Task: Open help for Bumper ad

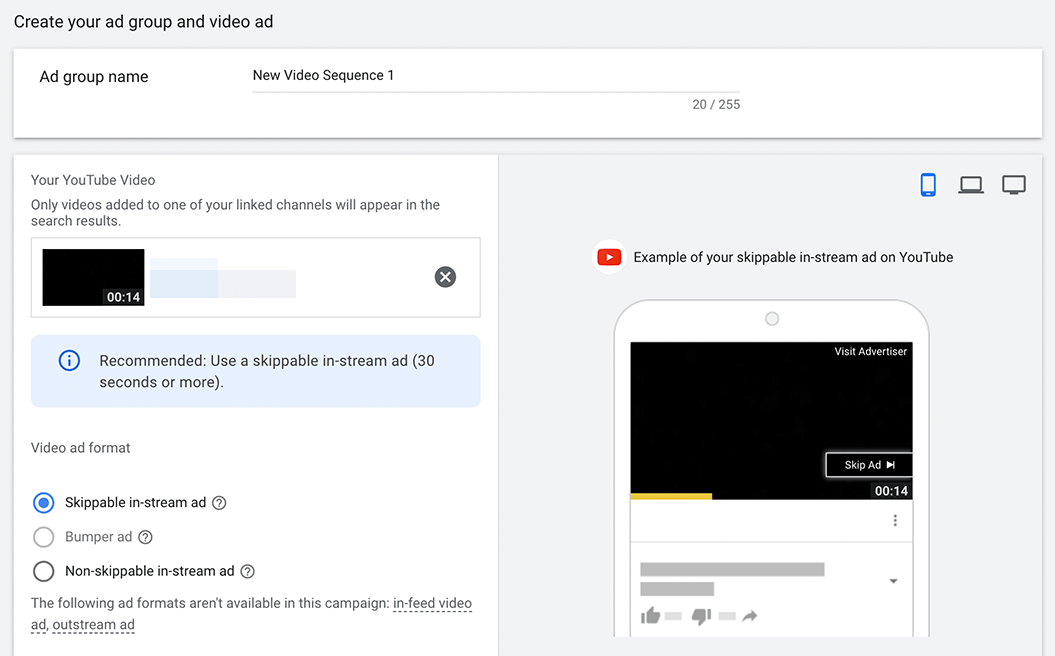Action: coord(145,537)
